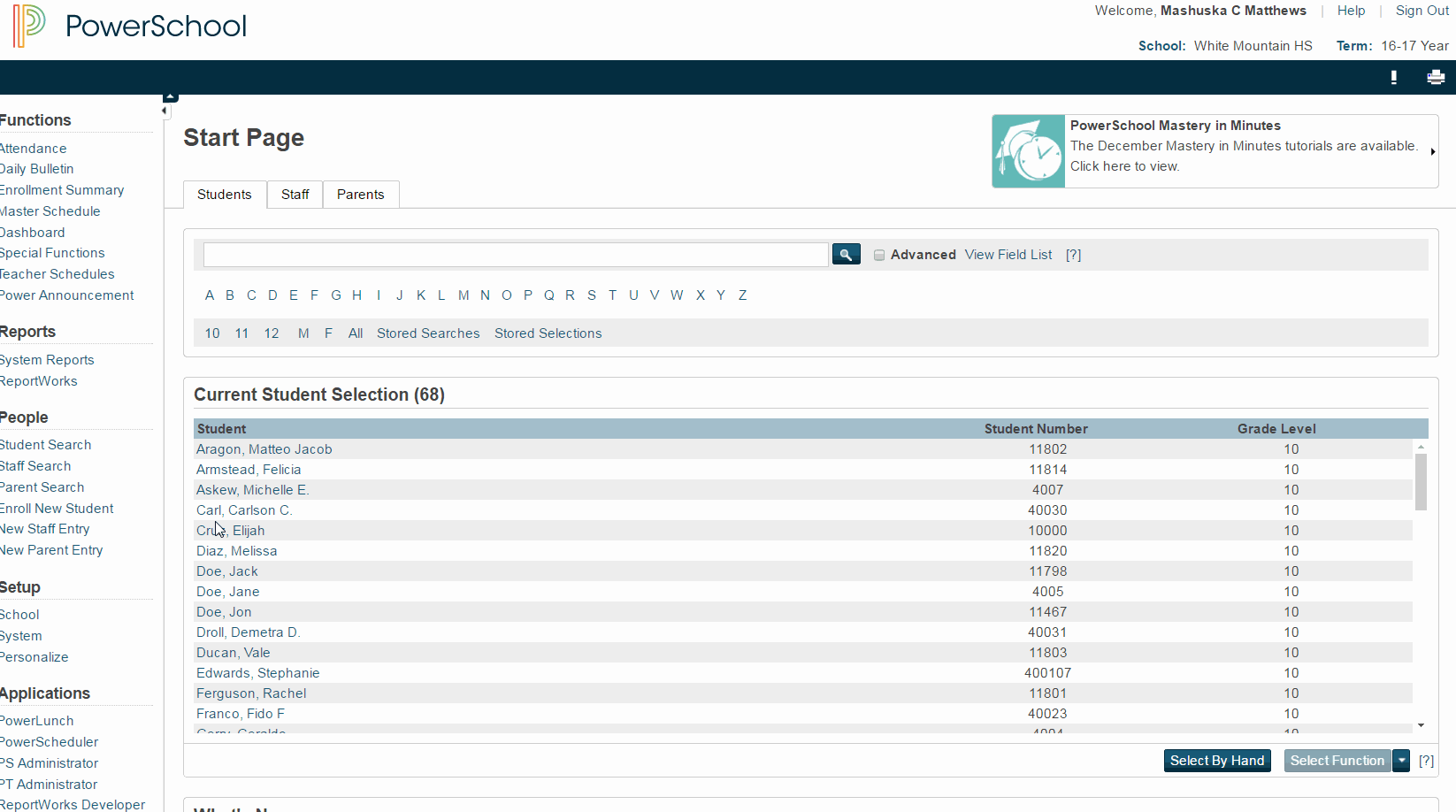Open View Field List link
Screen dimensions: 1456x812
click(x=1008, y=255)
